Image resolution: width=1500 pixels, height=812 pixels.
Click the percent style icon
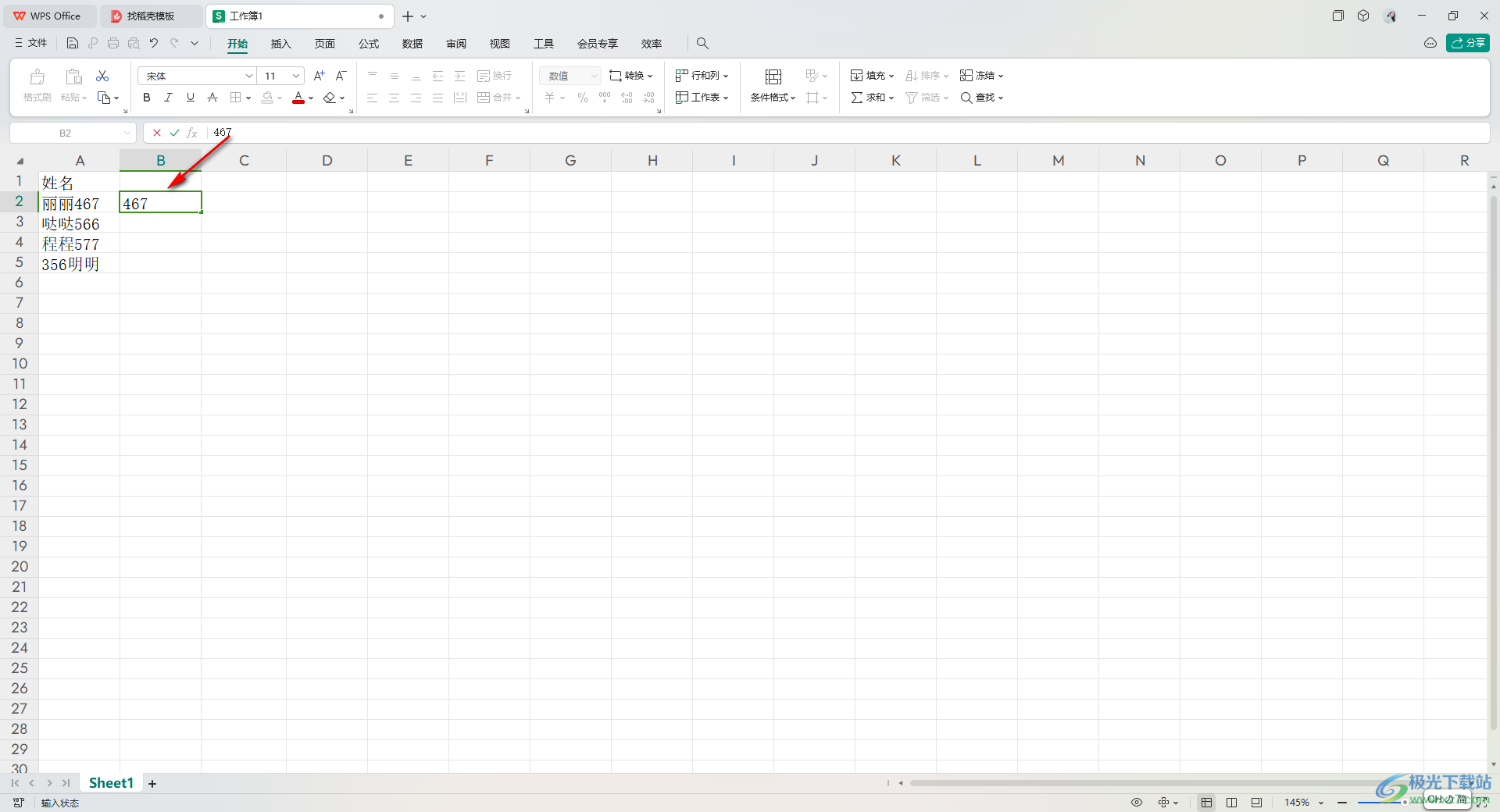583,98
